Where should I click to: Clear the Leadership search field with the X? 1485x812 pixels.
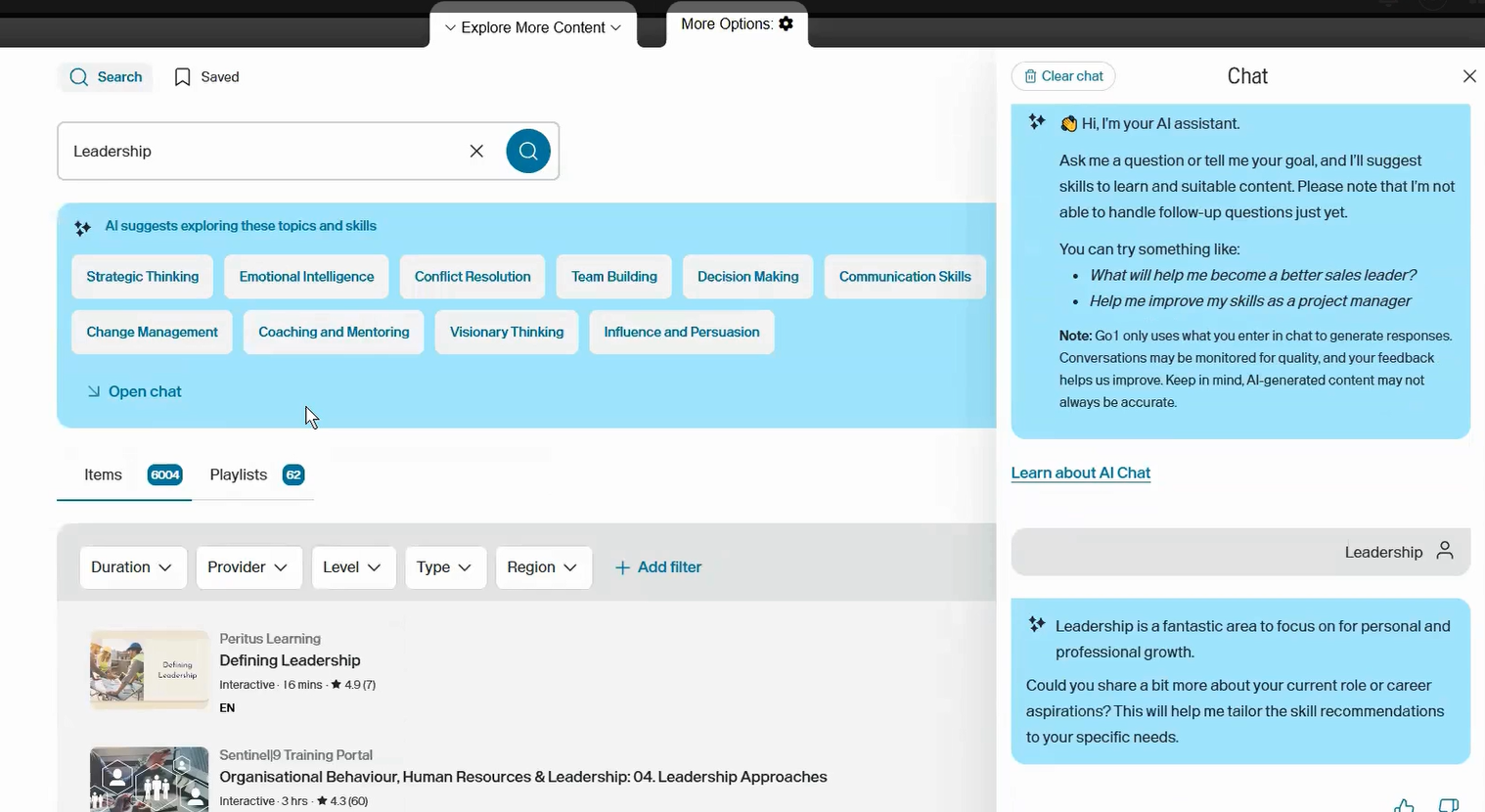click(476, 151)
